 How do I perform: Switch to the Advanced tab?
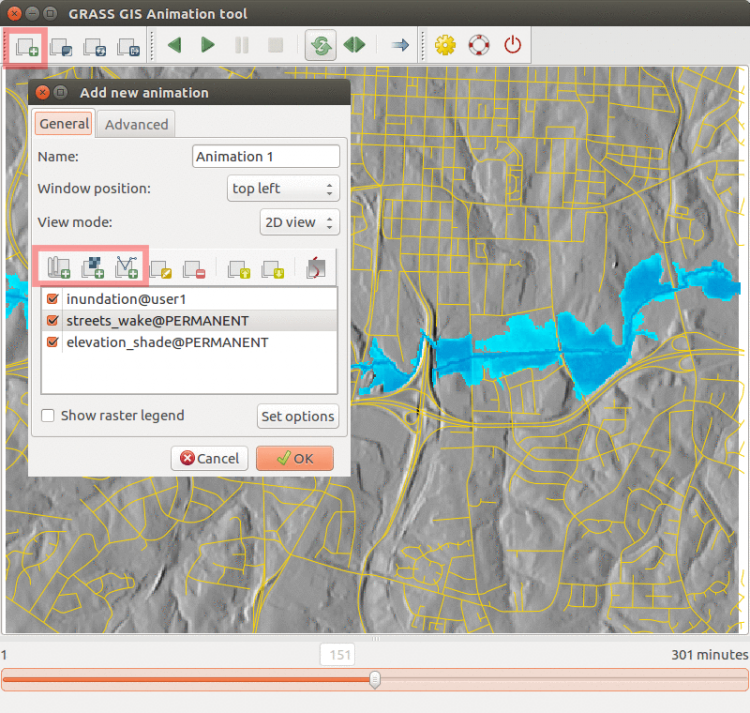(136, 124)
